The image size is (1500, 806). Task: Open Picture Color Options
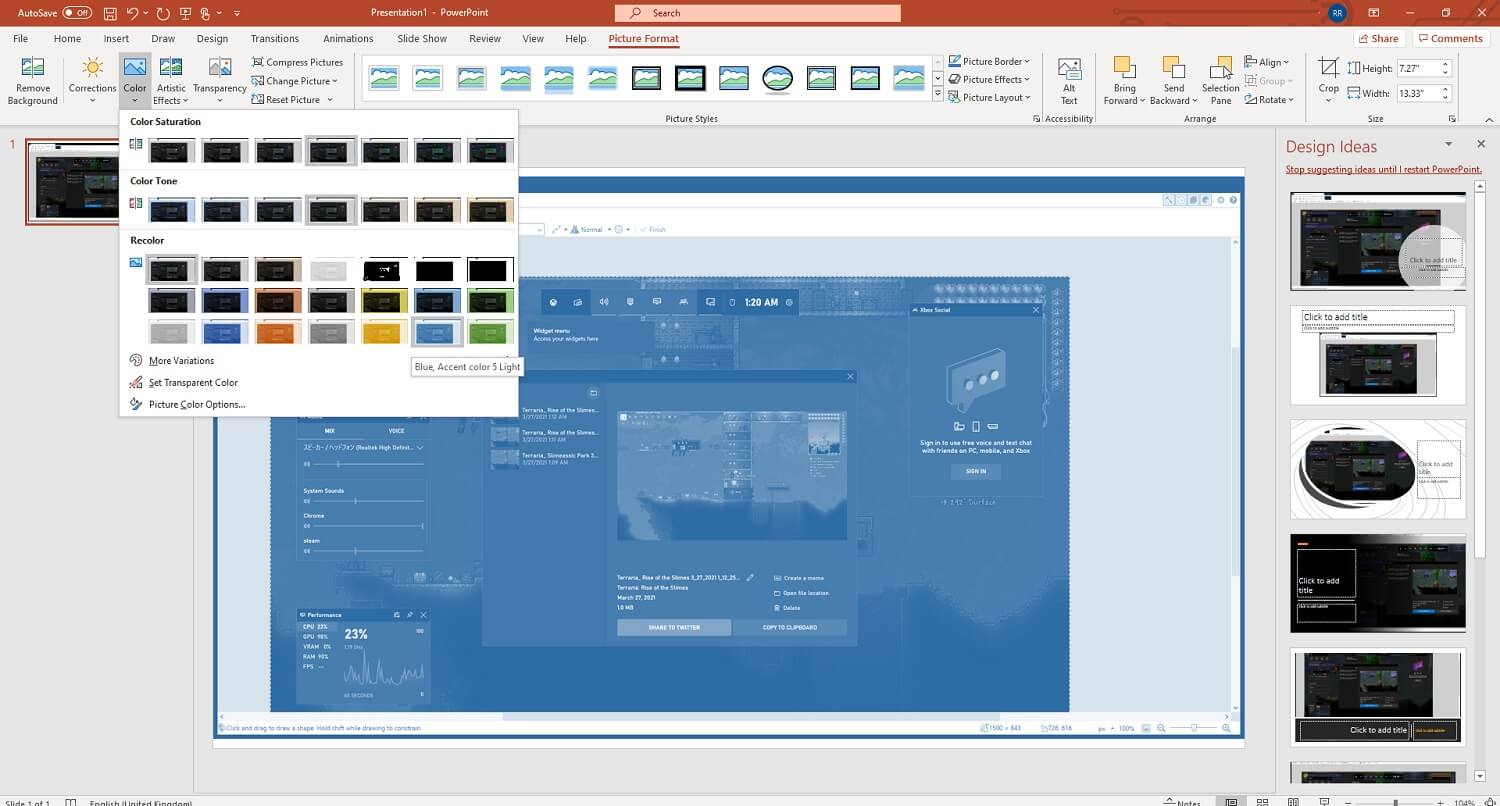197,404
